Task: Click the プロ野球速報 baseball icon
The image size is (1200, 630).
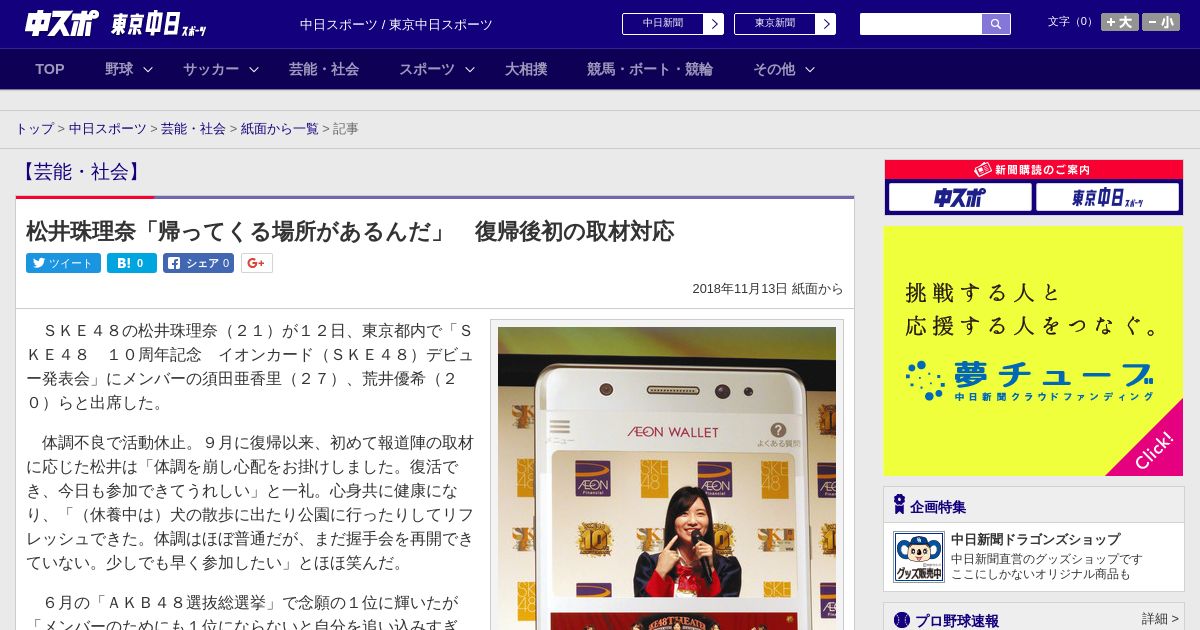Action: pos(901,620)
